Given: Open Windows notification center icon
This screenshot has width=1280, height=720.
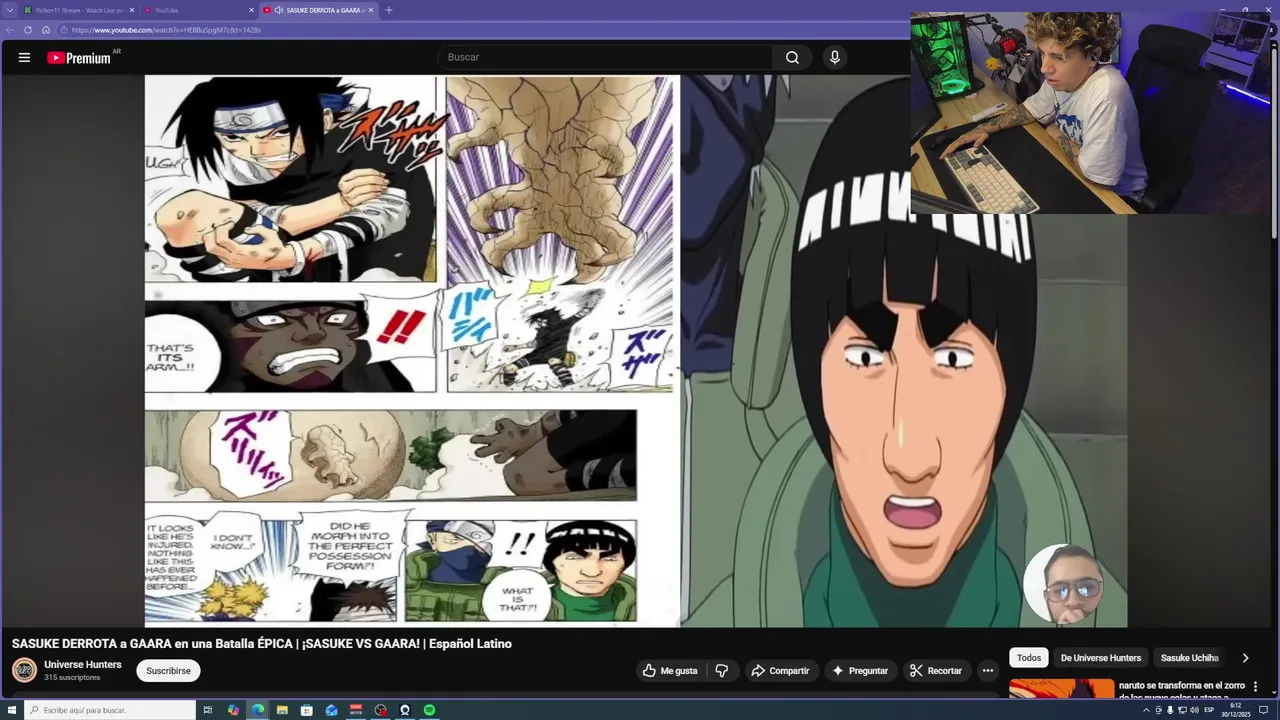Looking at the screenshot, I should pos(1263,710).
